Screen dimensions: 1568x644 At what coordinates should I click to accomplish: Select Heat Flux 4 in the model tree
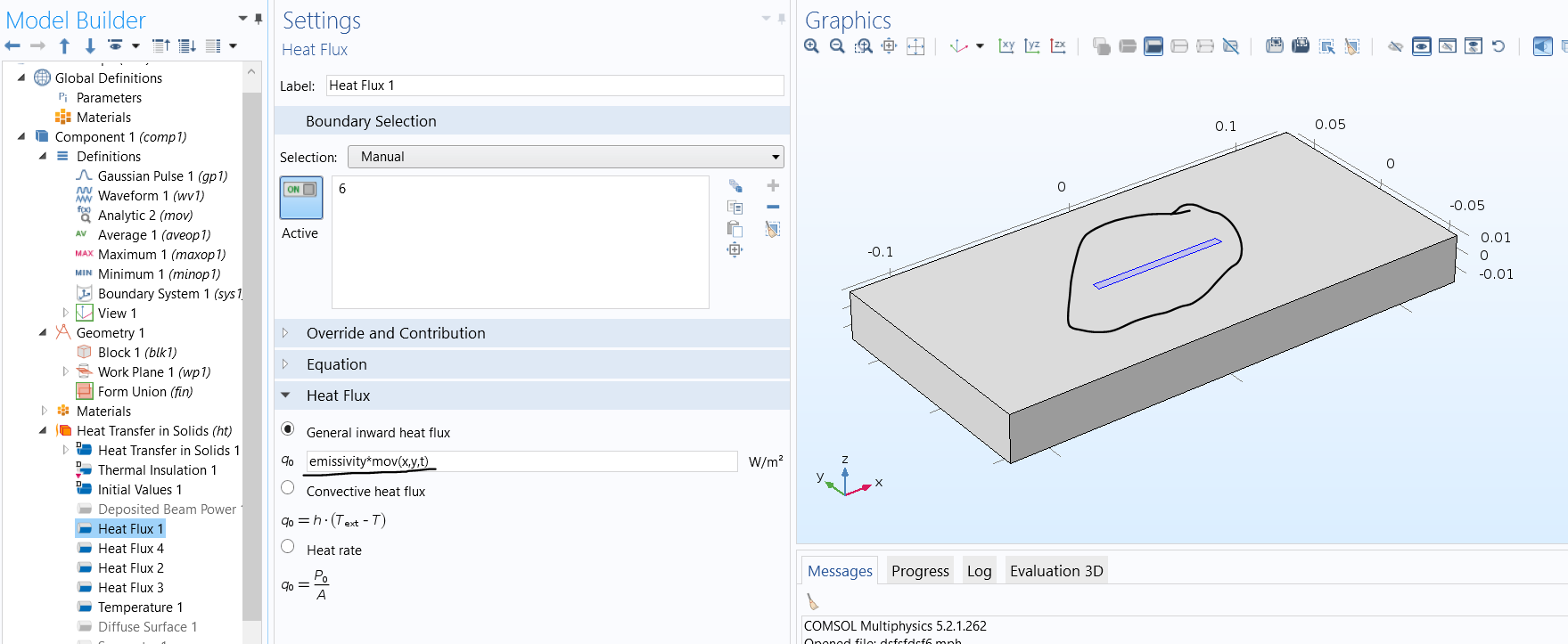(130, 549)
